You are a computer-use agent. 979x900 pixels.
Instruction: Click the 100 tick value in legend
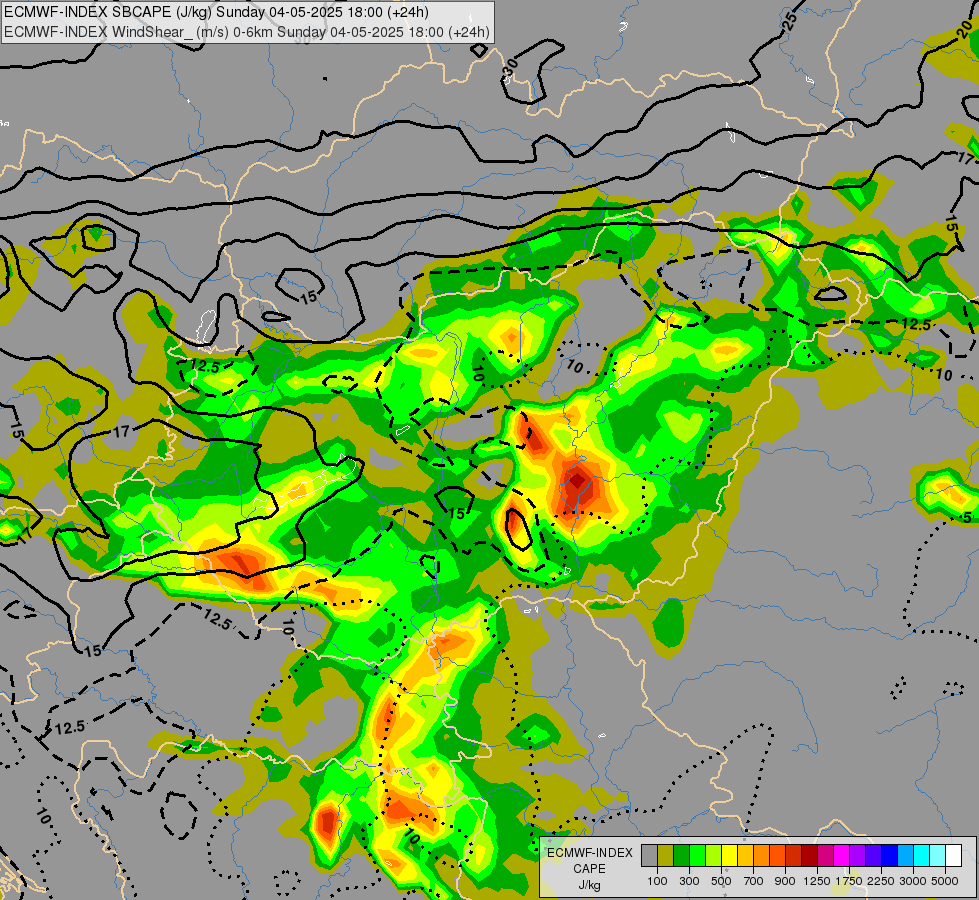[x=657, y=881]
